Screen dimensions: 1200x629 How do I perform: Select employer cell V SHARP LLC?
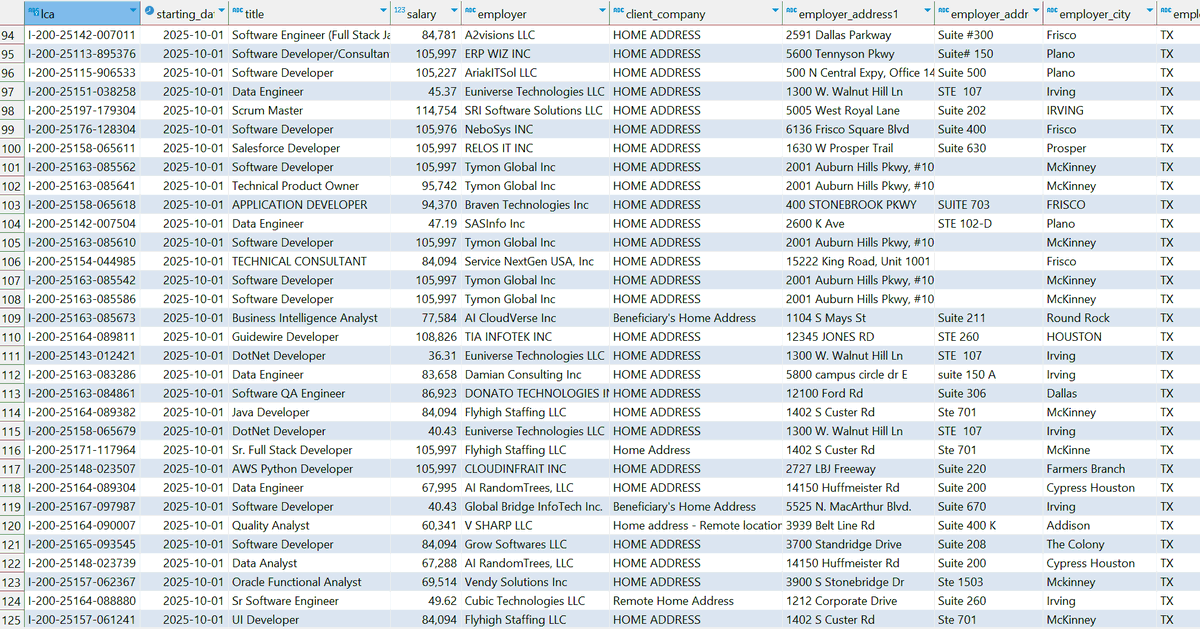pyautogui.click(x=535, y=525)
